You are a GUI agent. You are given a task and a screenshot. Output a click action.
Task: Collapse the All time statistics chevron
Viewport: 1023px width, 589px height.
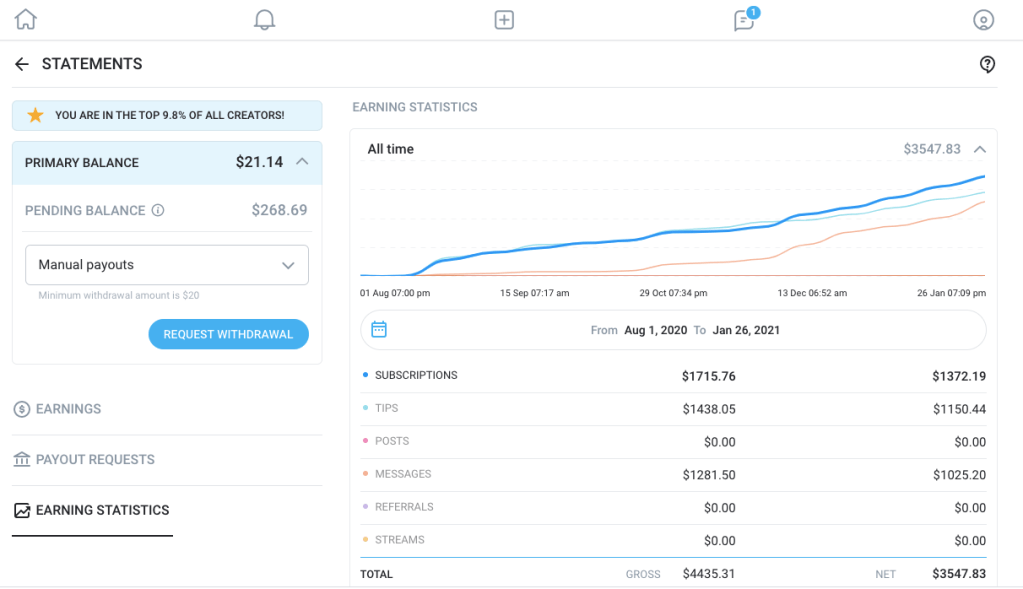[x=980, y=149]
